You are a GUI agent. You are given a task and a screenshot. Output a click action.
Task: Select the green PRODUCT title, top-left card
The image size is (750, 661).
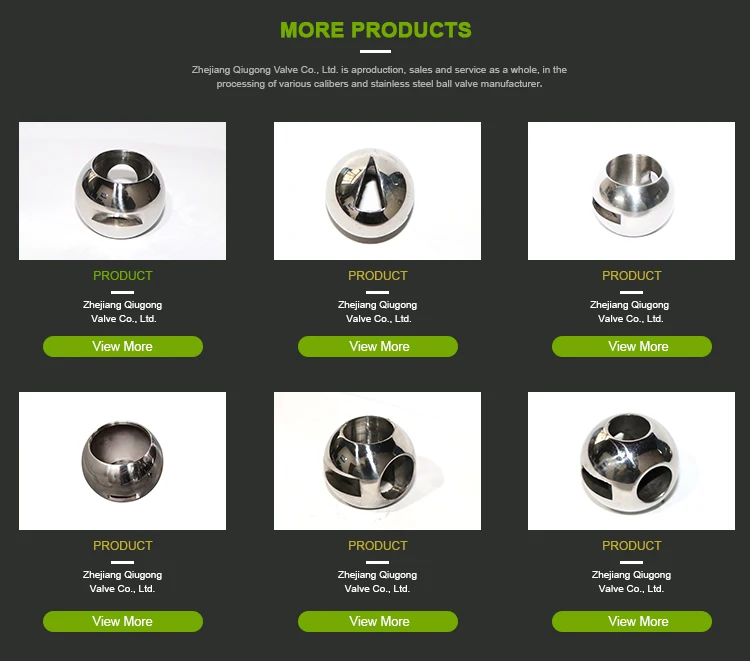(x=123, y=276)
